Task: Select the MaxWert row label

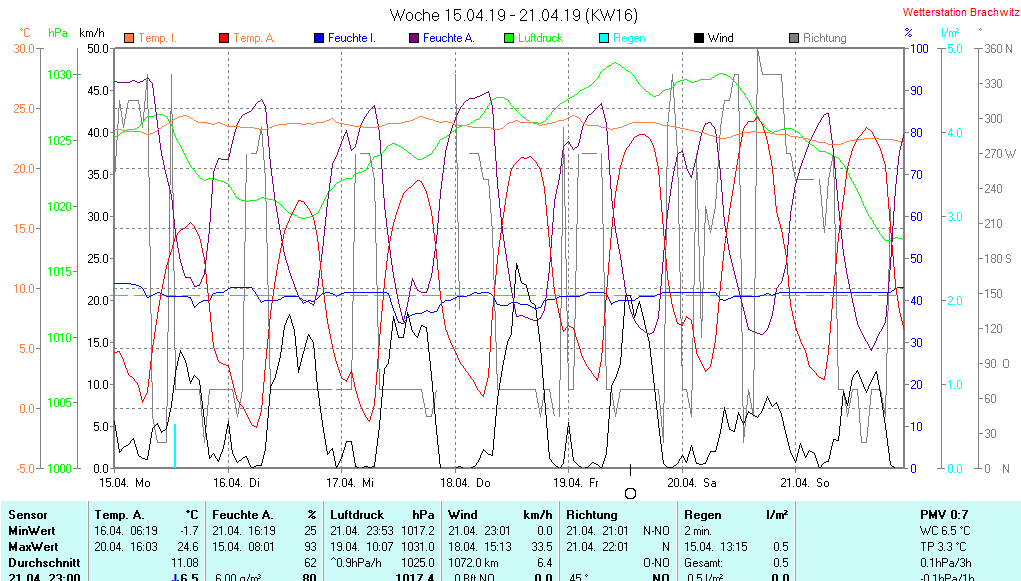Action: pos(33,547)
